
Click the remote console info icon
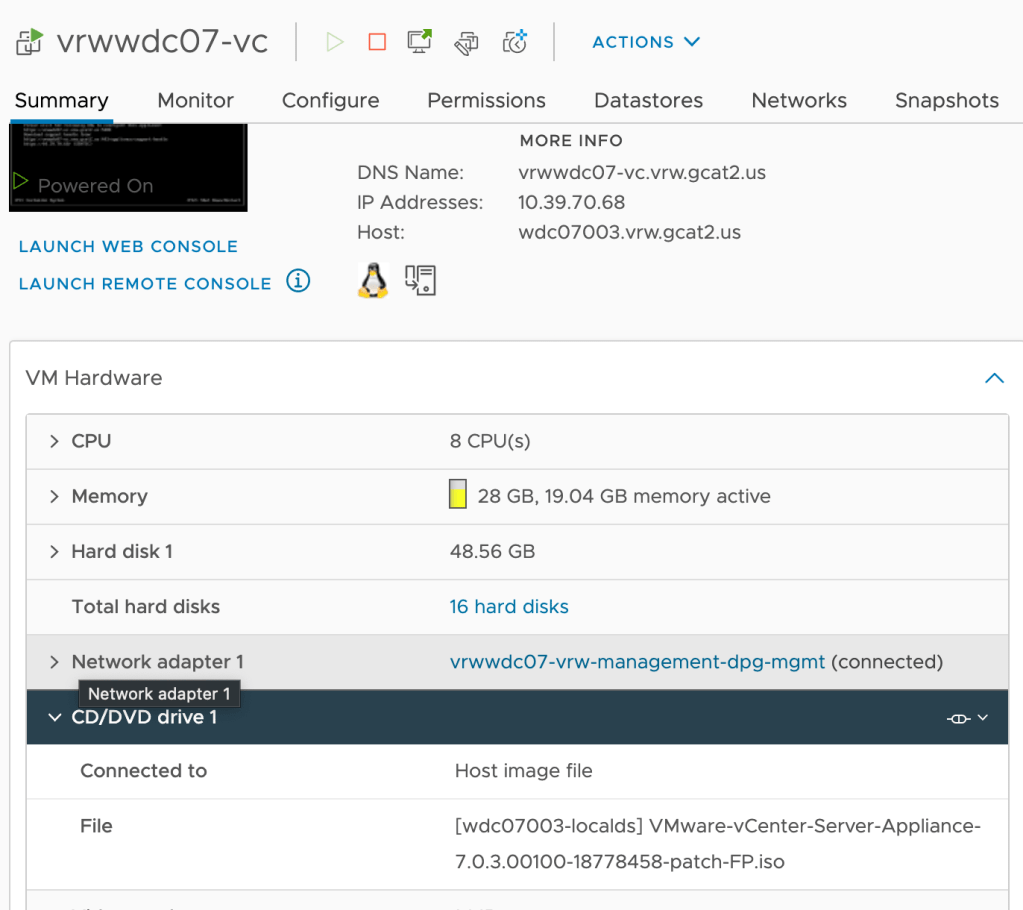coord(298,281)
